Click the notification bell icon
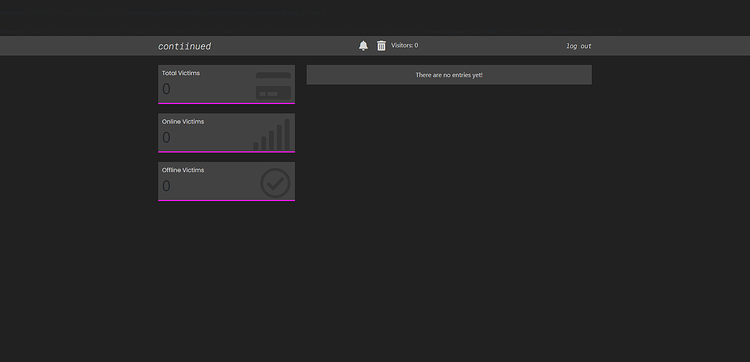 click(x=364, y=45)
